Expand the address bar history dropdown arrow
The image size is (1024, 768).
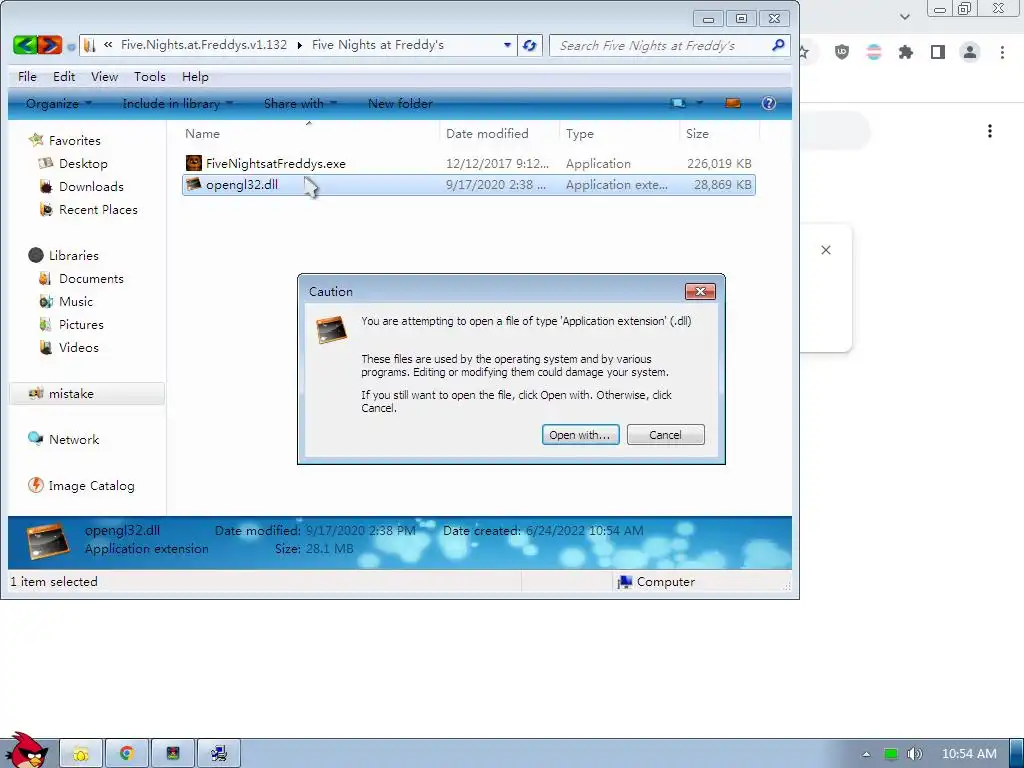[507, 45]
